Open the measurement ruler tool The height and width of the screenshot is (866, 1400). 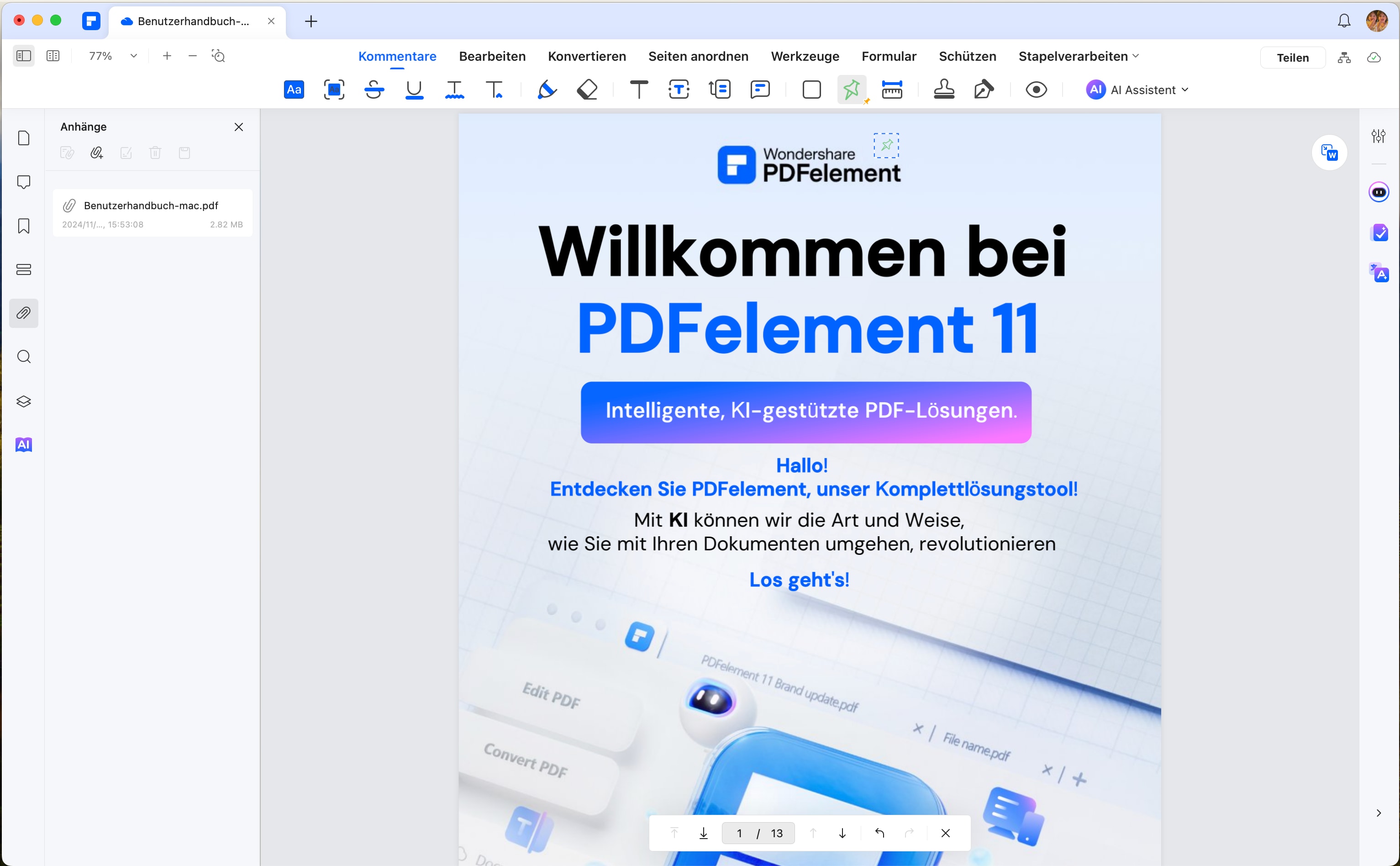coord(891,90)
